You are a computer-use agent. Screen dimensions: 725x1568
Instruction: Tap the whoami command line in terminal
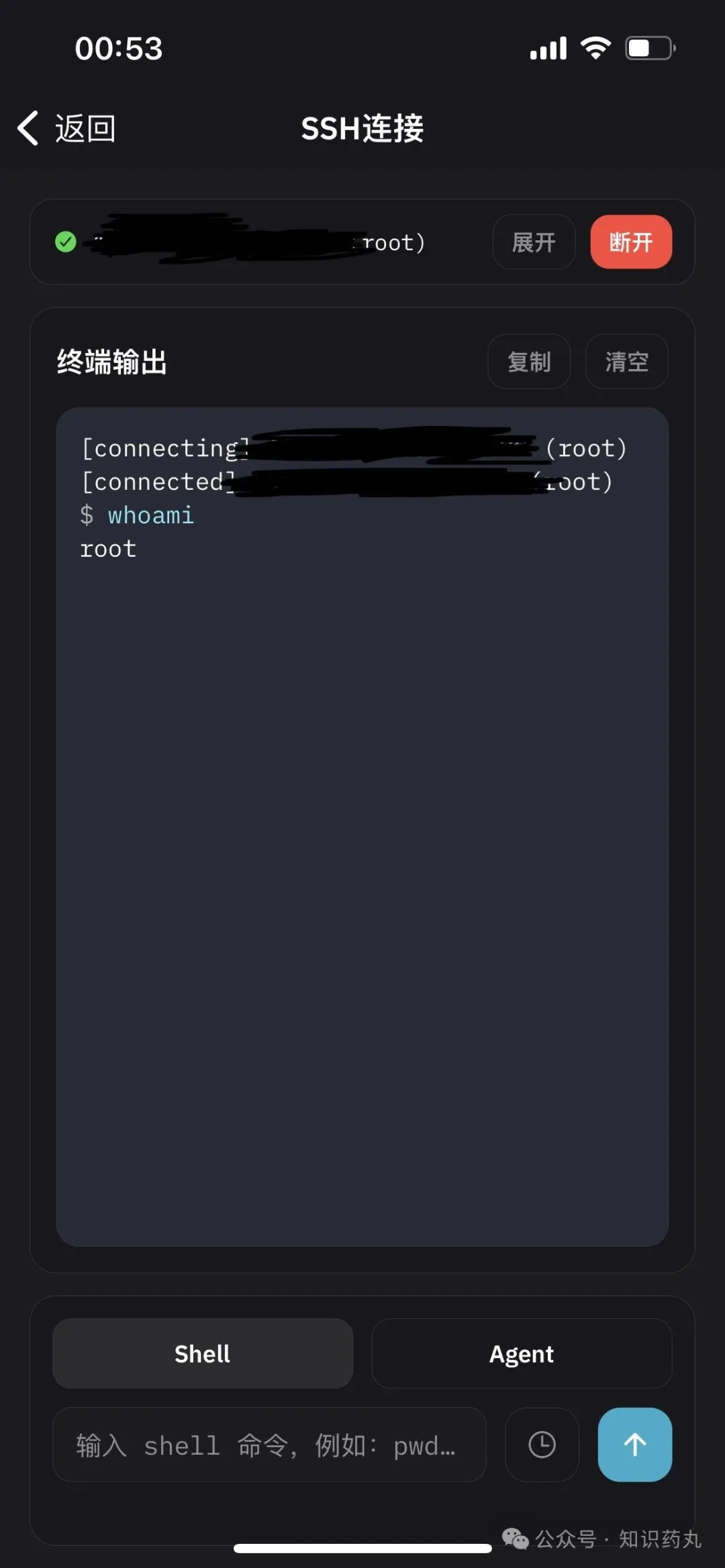pos(137,515)
